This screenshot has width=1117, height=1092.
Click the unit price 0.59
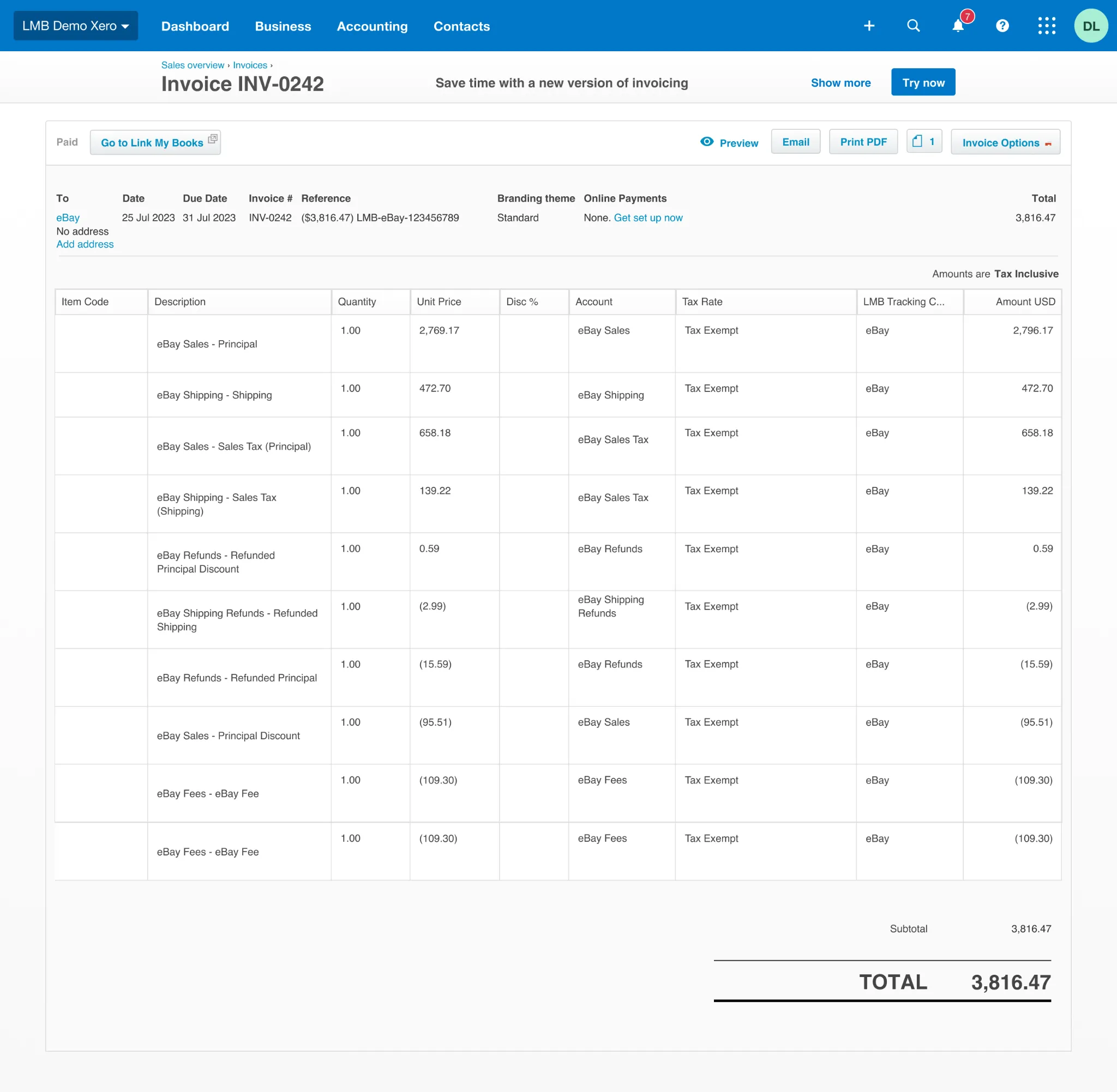(x=429, y=549)
